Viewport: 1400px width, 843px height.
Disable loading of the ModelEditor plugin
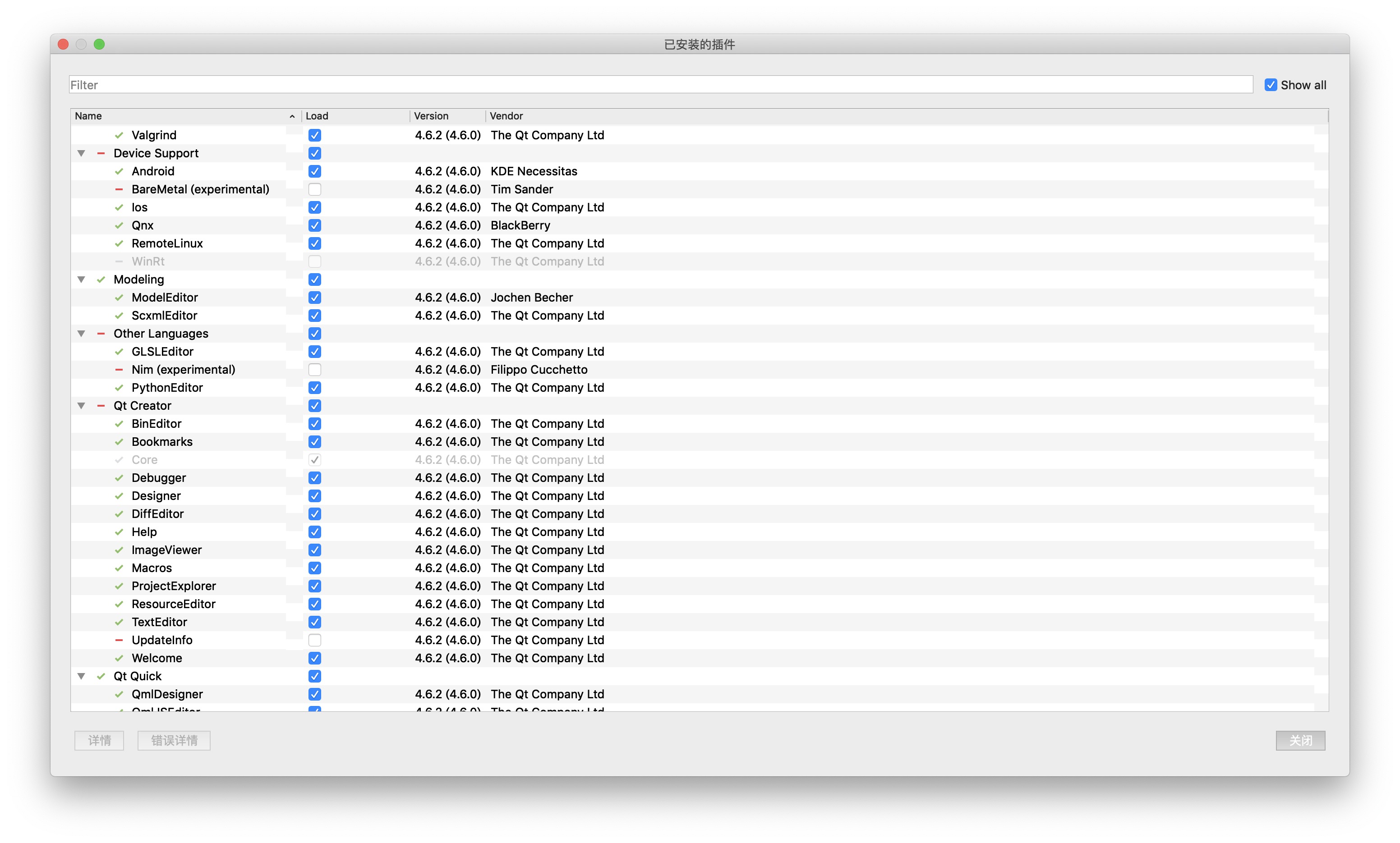pos(315,298)
